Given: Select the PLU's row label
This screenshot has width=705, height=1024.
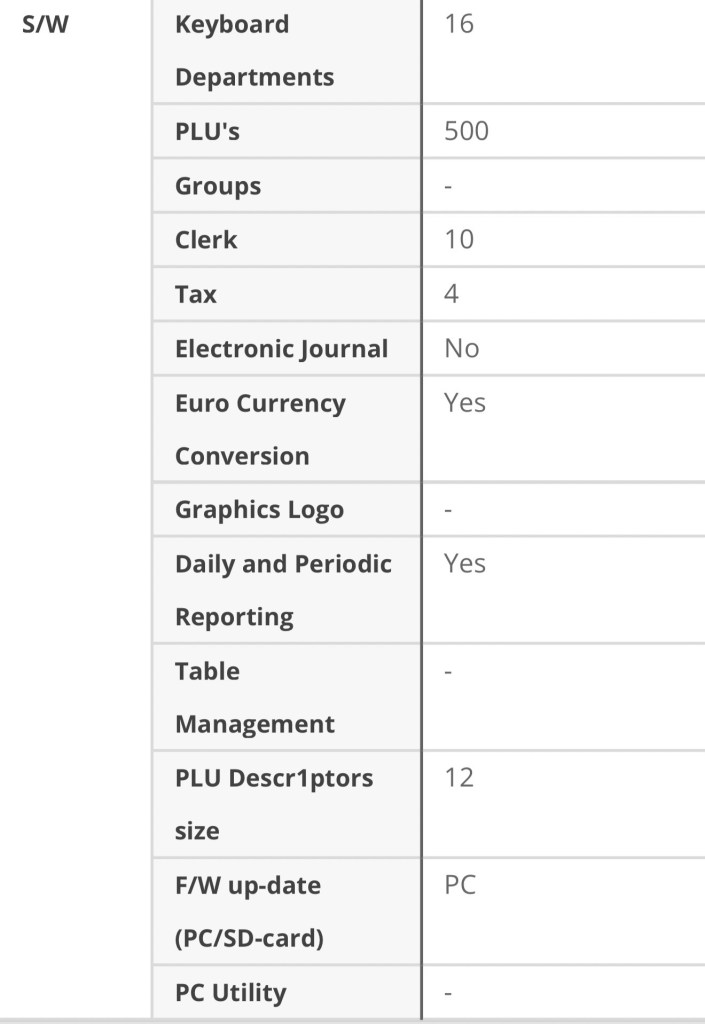Looking at the screenshot, I should point(207,131).
